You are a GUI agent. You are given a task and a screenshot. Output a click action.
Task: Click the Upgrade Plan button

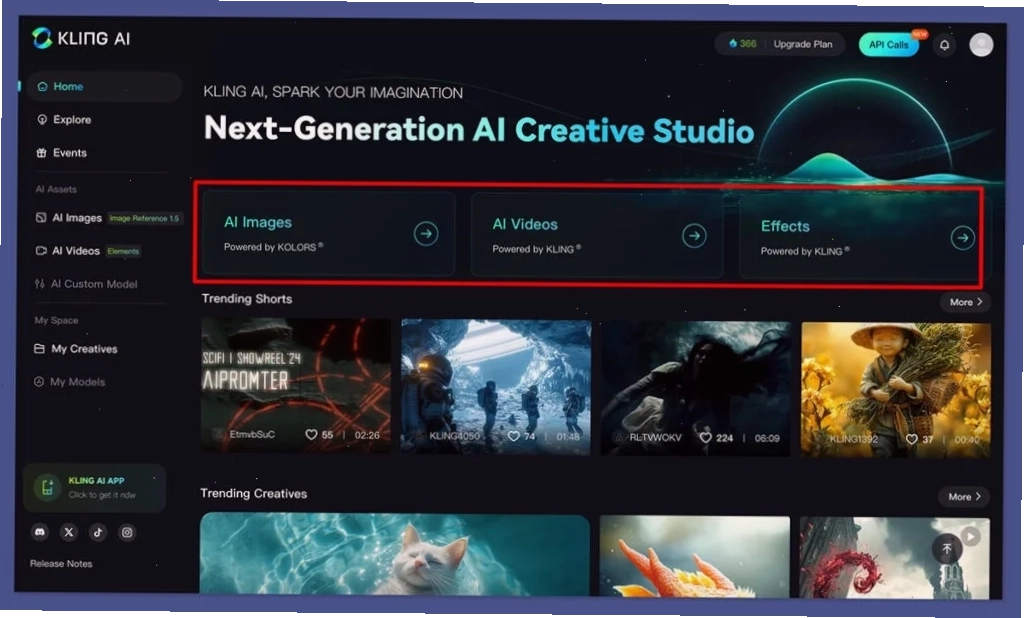coord(803,44)
